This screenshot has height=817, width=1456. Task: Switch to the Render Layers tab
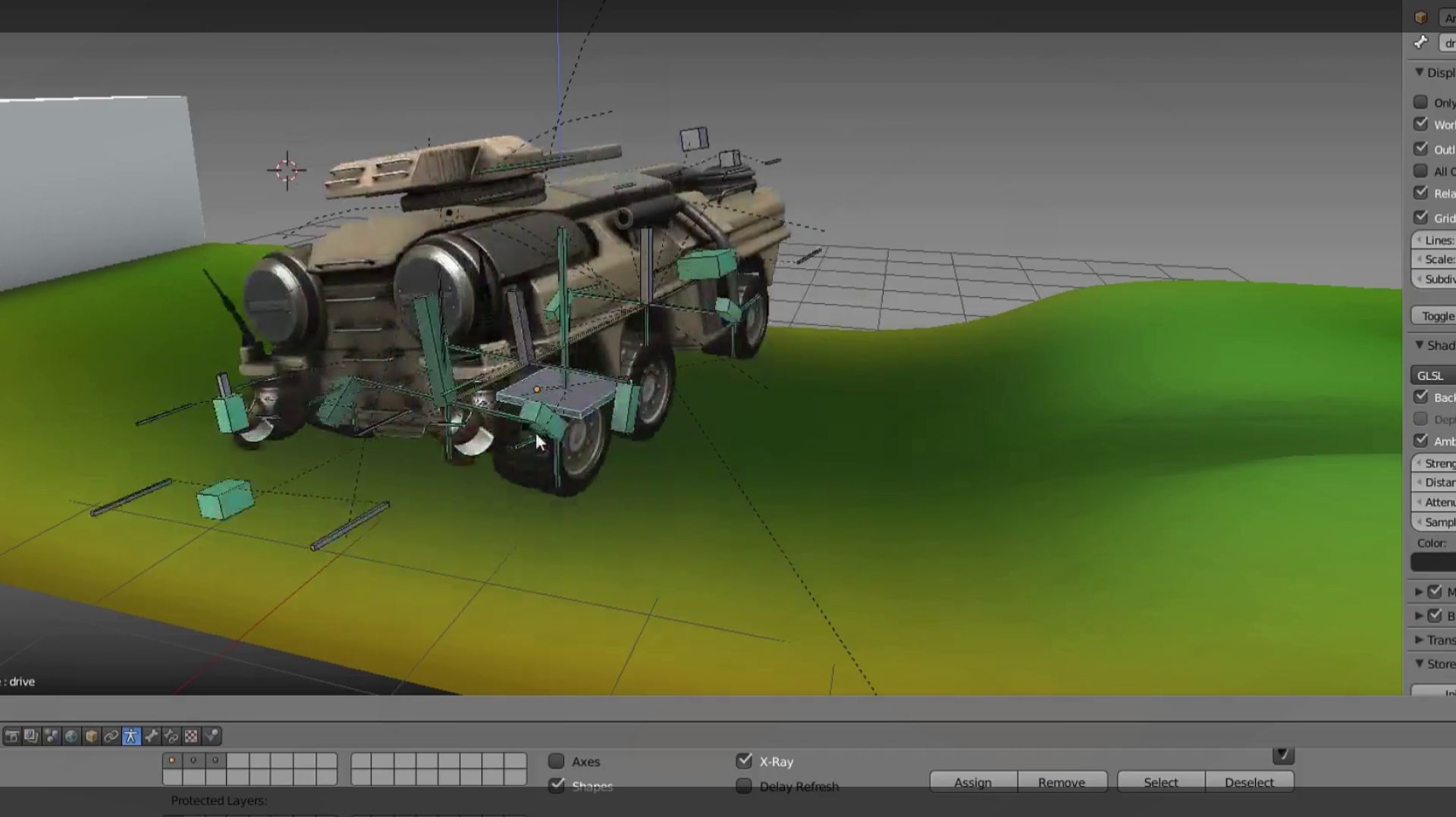[31, 736]
